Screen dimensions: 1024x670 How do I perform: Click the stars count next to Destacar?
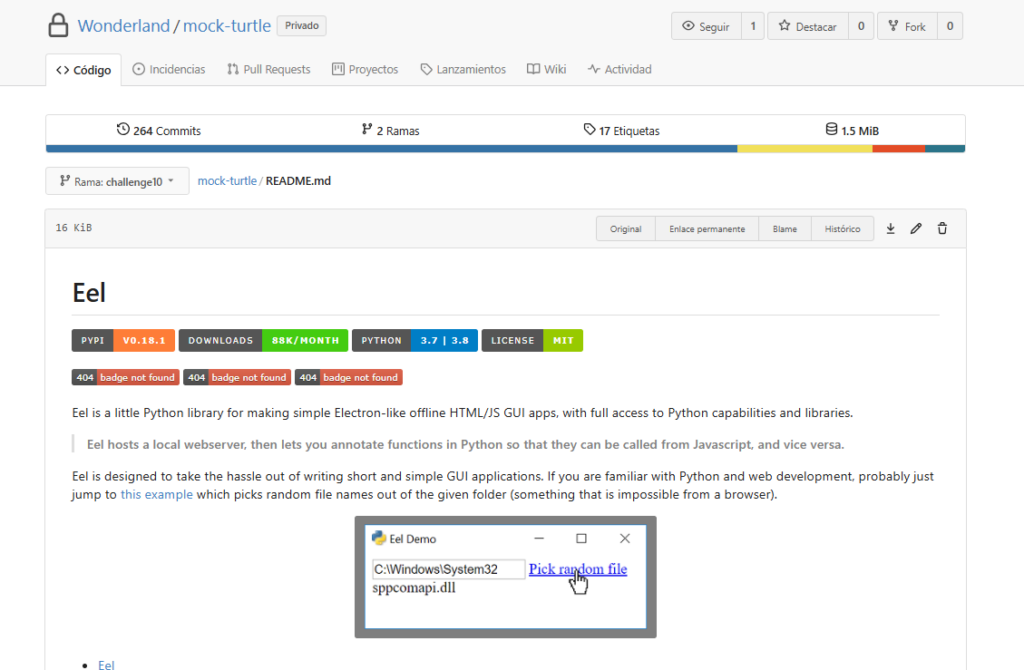861,26
